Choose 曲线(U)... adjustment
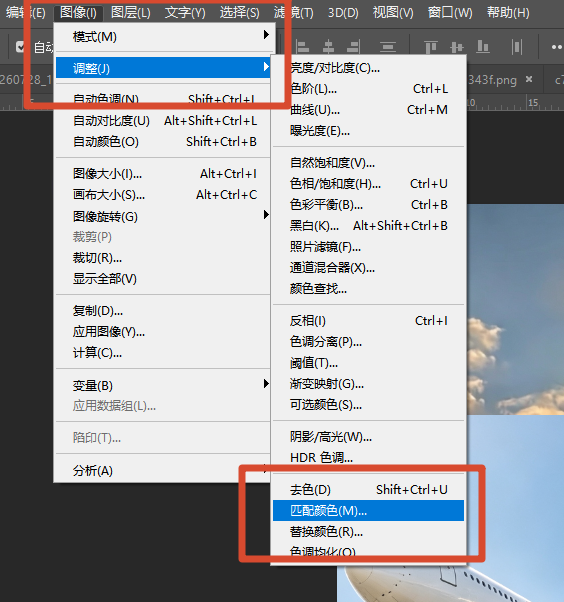Viewport: 564px width, 602px height. point(368,110)
